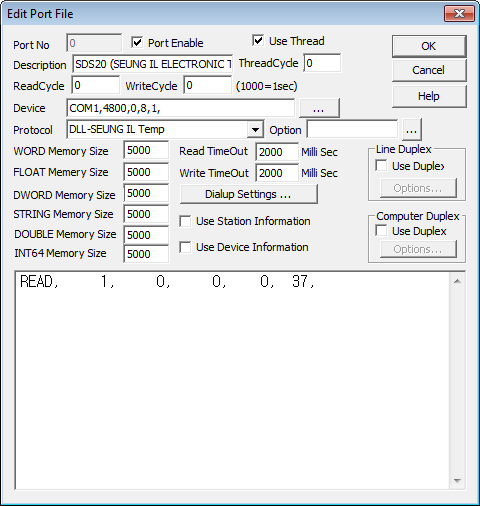Toggle the Port Enable checkbox
Viewport: 480px width, 506px height.
137,43
